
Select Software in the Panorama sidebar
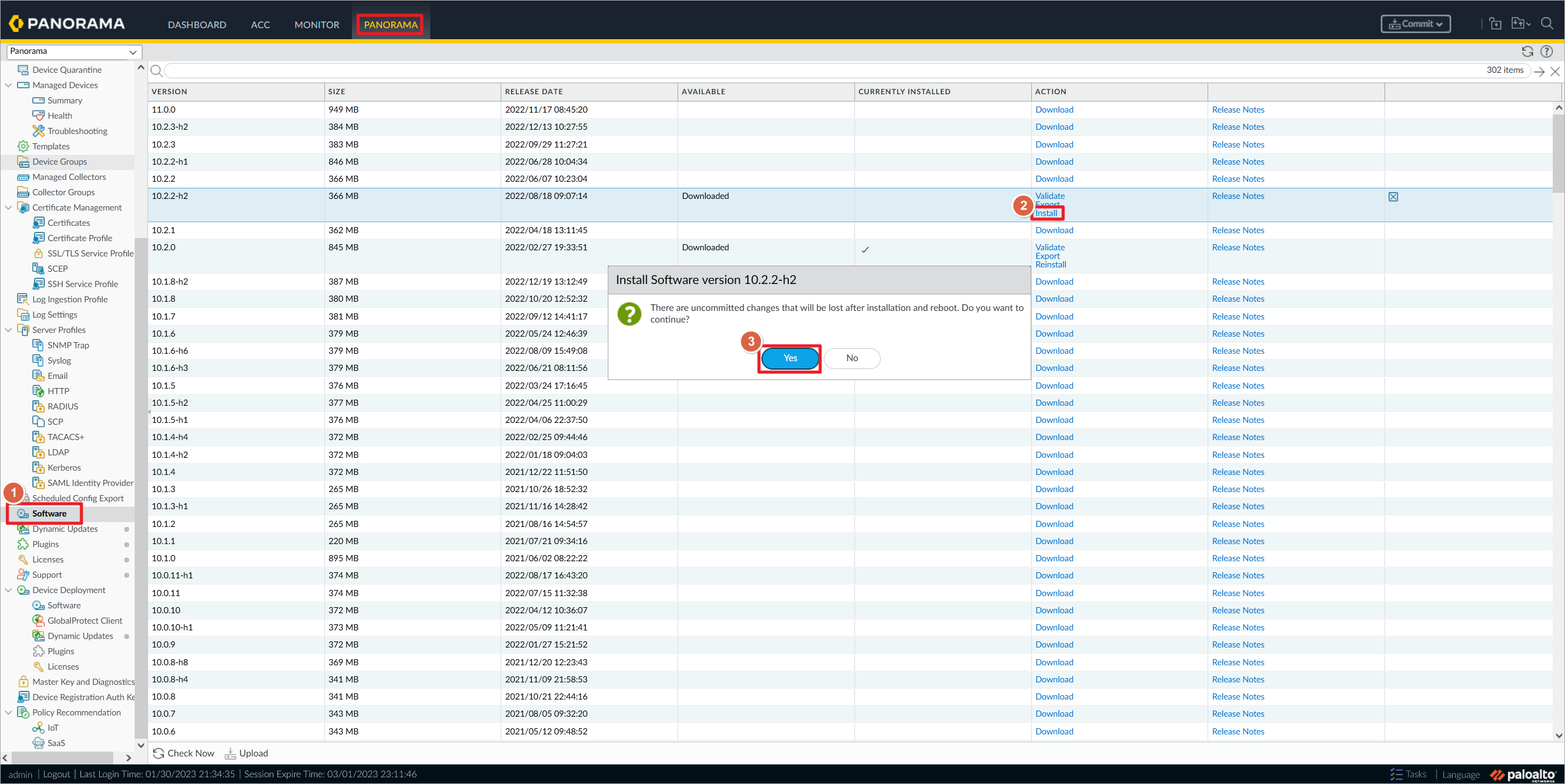pos(49,513)
